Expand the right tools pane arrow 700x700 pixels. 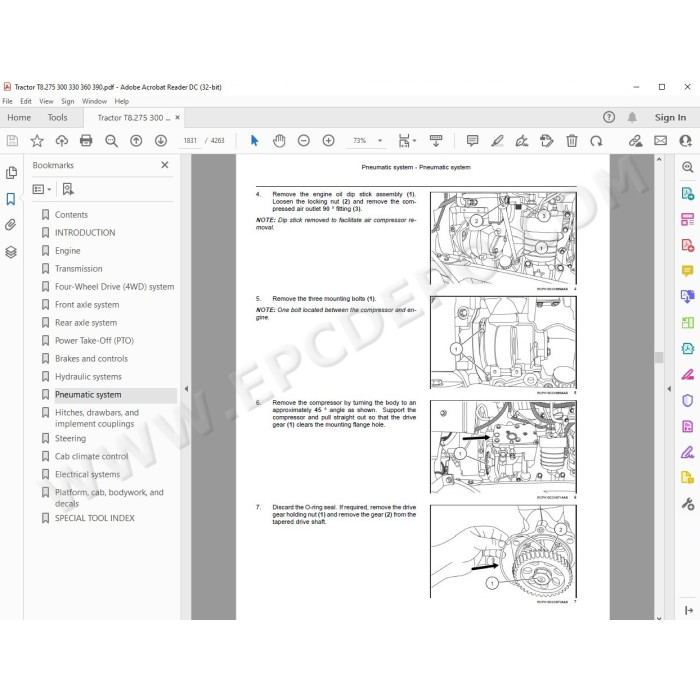click(669, 389)
